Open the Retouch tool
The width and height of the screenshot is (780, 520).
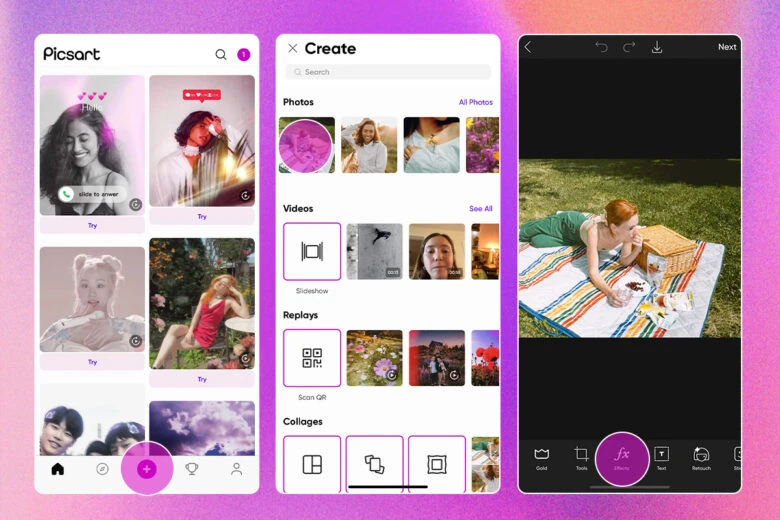(x=701, y=458)
